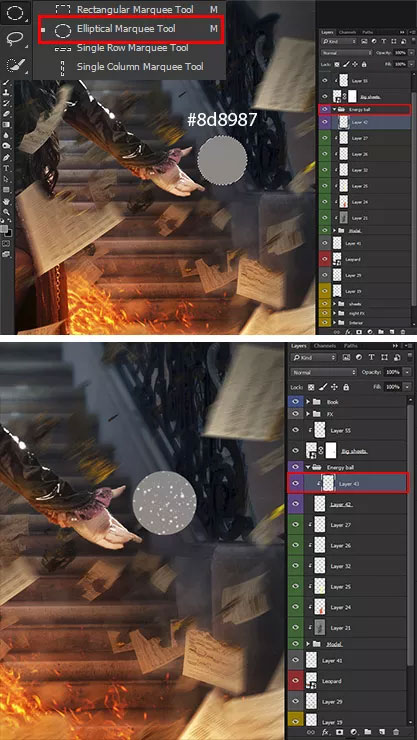The height and width of the screenshot is (740, 417).
Task: Collapse the Energy ball group in lower Layers panel
Action: (x=309, y=467)
